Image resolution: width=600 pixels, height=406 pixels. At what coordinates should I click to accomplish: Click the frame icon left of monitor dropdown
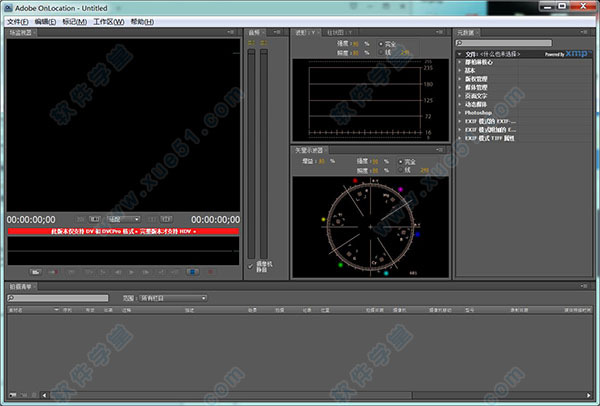coord(94,219)
